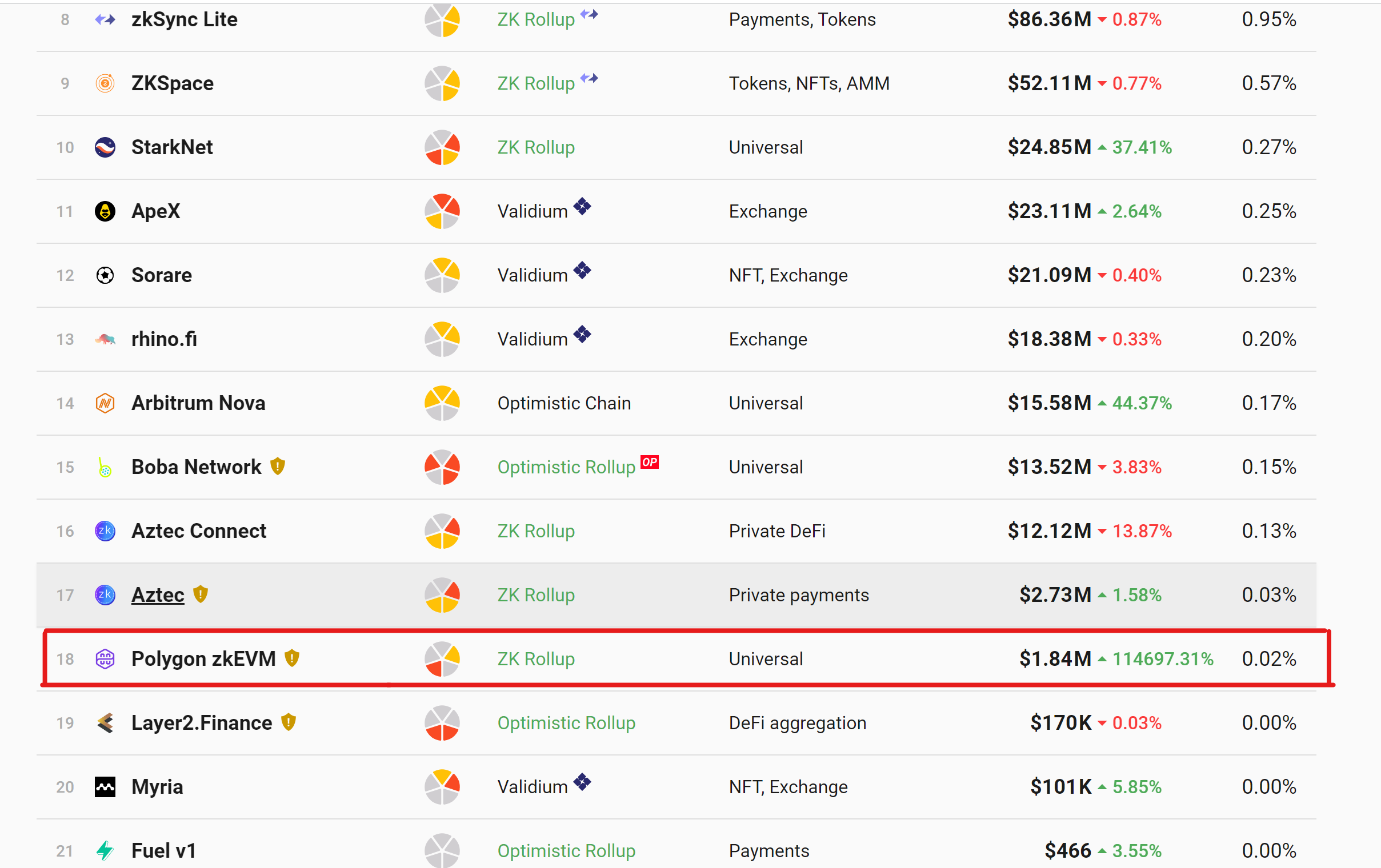Click the Tokens, NFTs, AMM purpose text
This screenshot has width=1381, height=868.
click(x=809, y=84)
